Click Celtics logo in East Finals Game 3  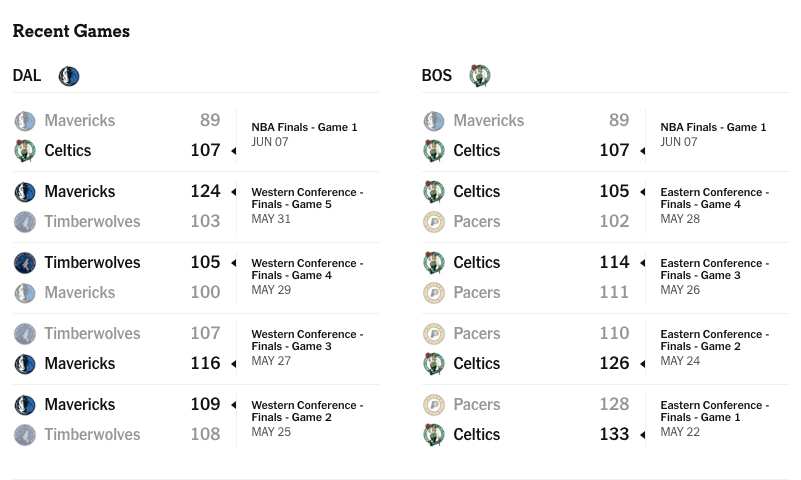pos(434,262)
